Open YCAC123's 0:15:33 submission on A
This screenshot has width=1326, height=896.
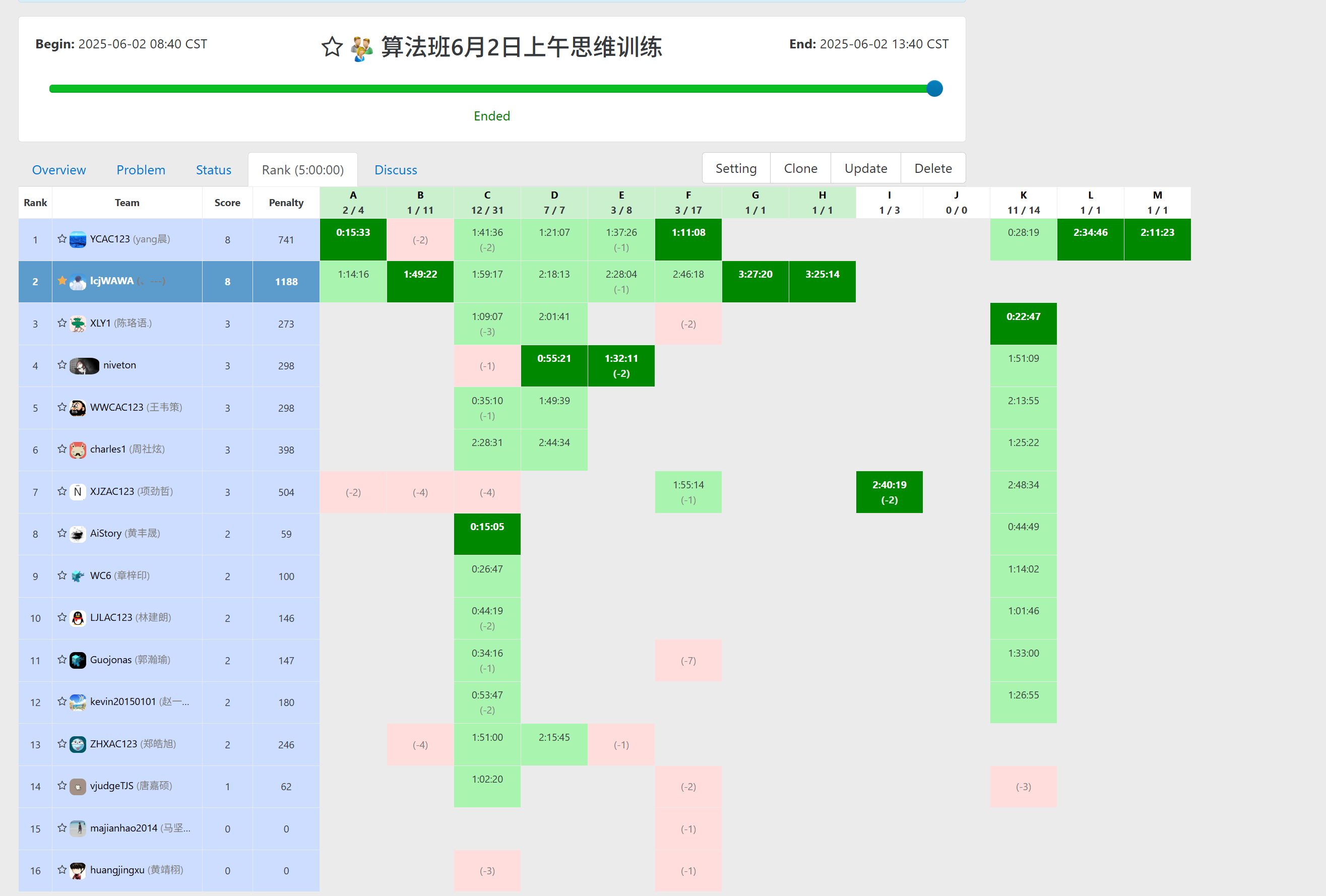pos(353,233)
